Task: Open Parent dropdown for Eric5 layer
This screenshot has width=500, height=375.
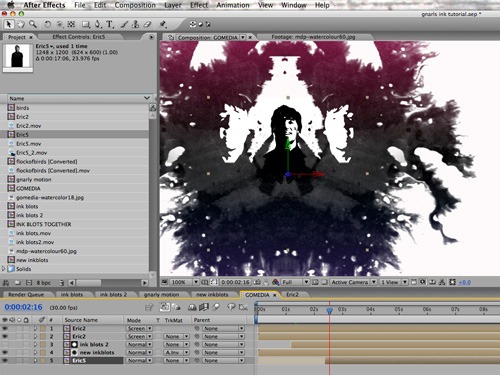Action: tap(223, 360)
